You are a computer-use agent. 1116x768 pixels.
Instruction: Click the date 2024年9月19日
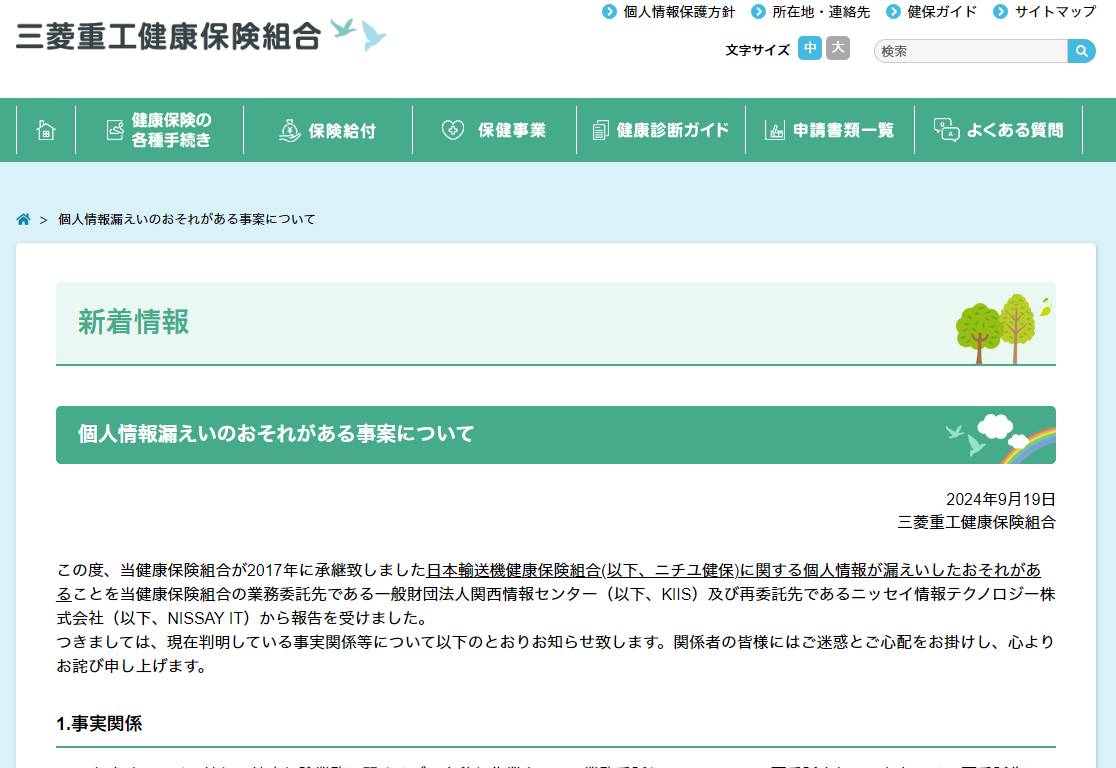pyautogui.click(x=1001, y=499)
